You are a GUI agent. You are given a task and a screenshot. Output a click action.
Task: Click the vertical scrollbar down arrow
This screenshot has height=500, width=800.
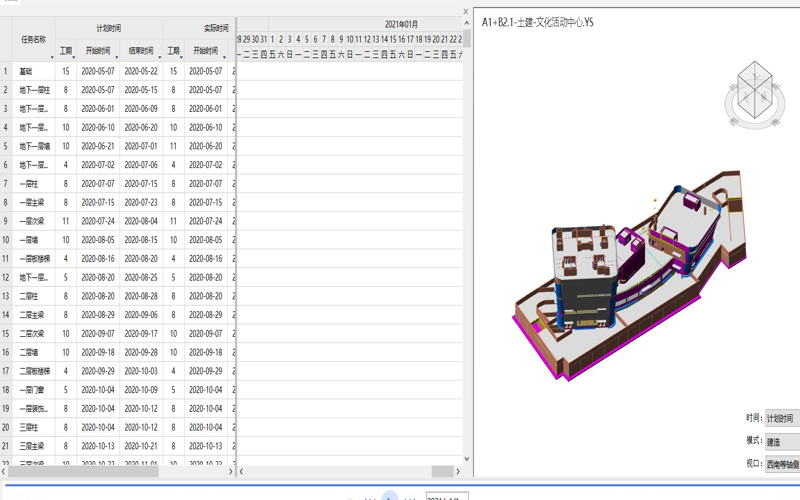pos(466,459)
